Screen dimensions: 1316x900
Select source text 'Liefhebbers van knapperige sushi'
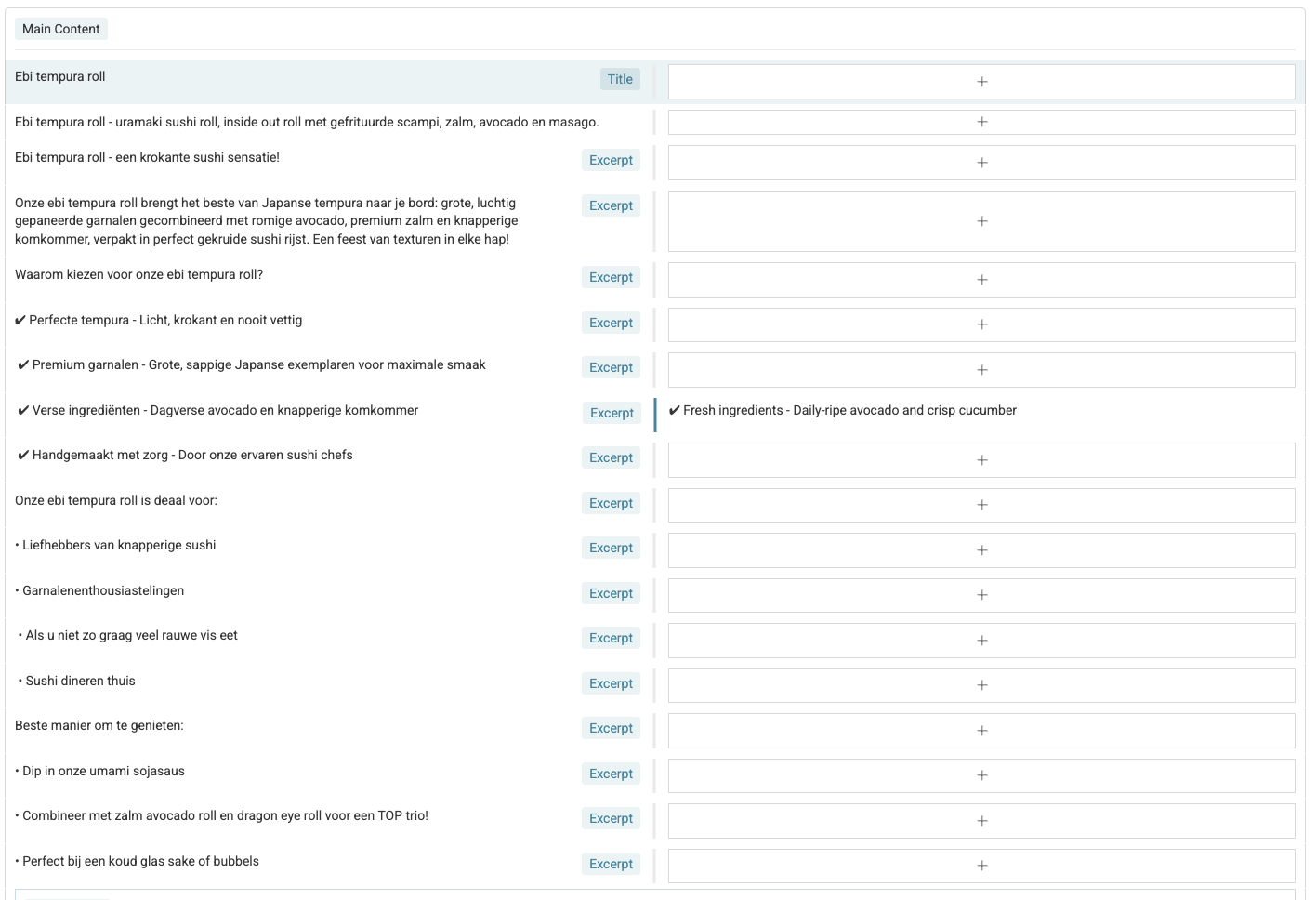click(115, 545)
